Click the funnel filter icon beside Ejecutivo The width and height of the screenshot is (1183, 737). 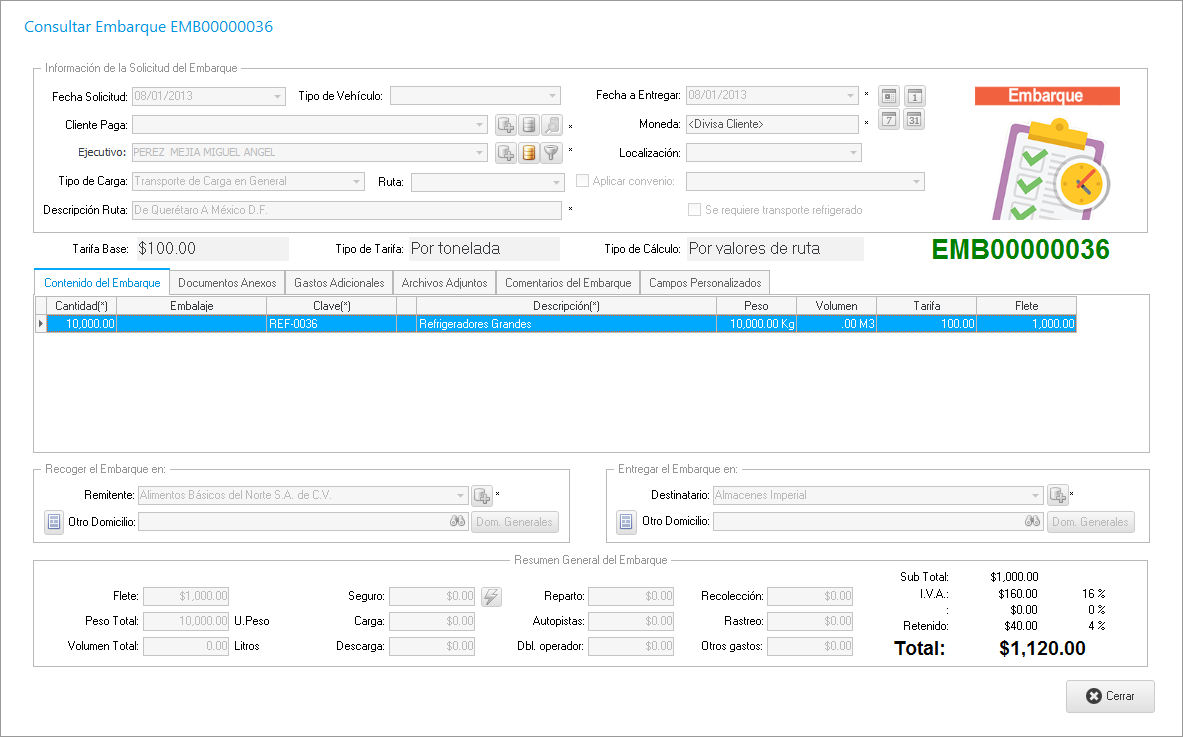551,153
